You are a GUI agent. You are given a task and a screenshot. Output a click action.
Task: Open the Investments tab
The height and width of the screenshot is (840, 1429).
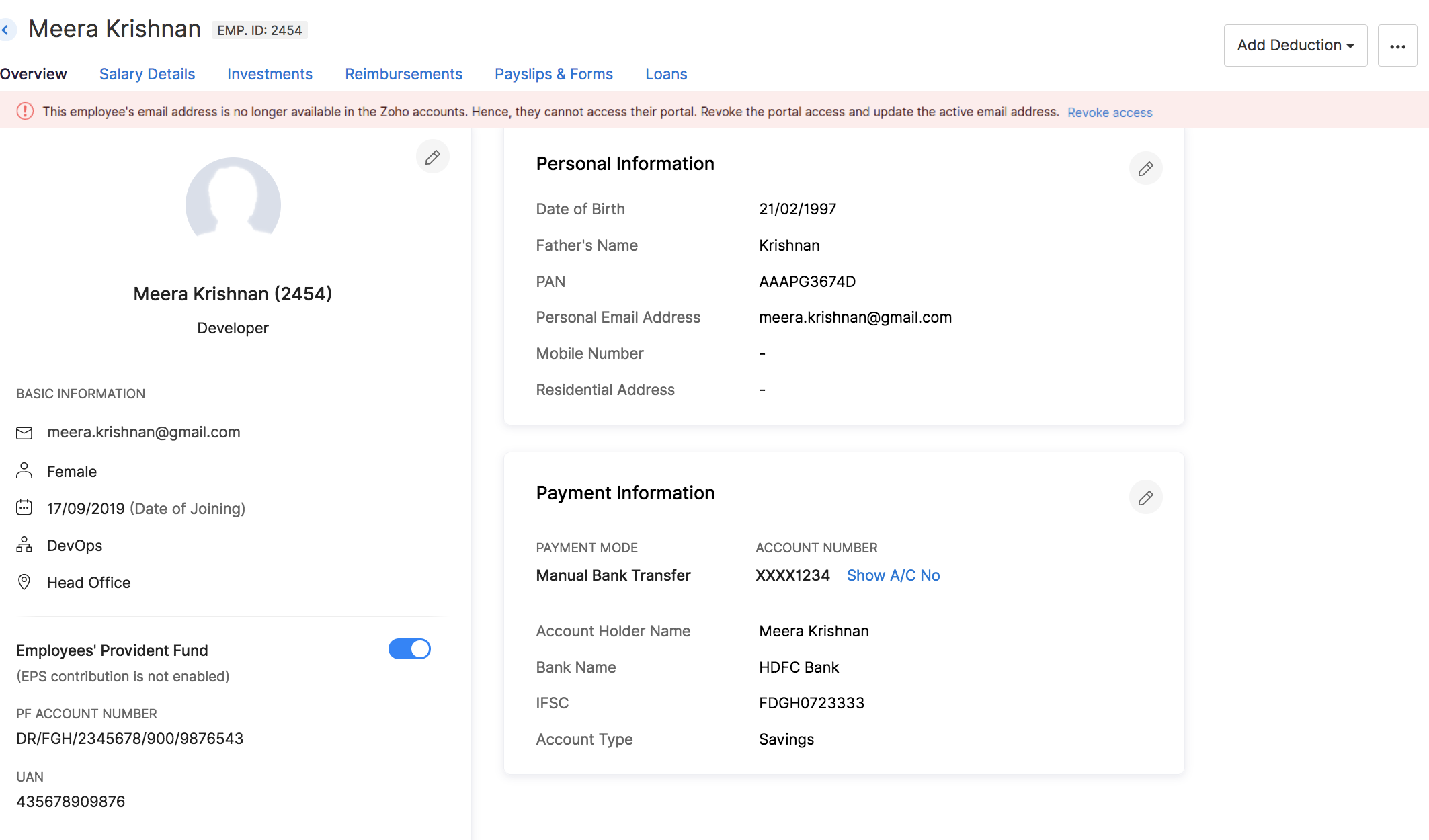click(270, 74)
